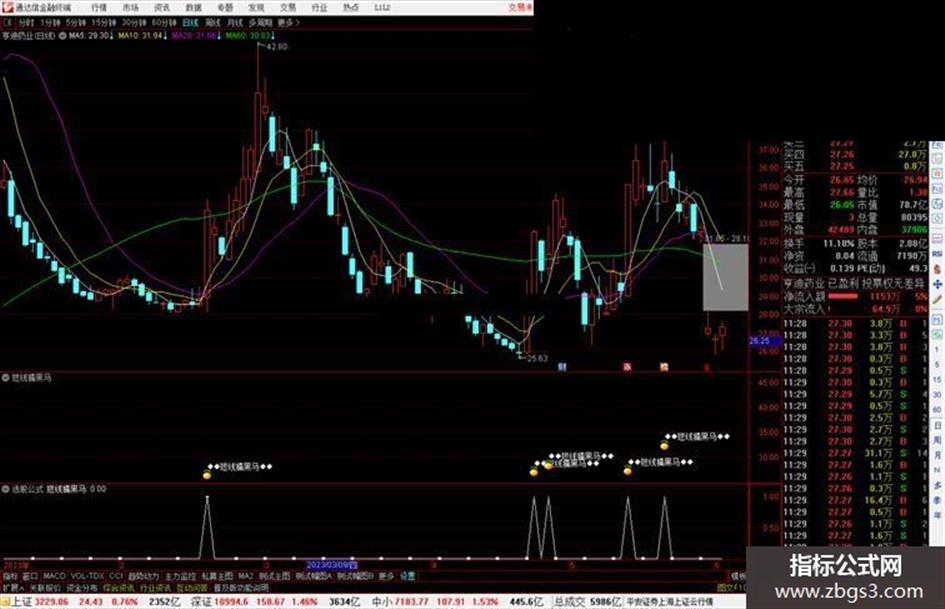Screen dimensions: 945x609
Task: Click the red 净流入额 progress bar
Action: point(843,296)
